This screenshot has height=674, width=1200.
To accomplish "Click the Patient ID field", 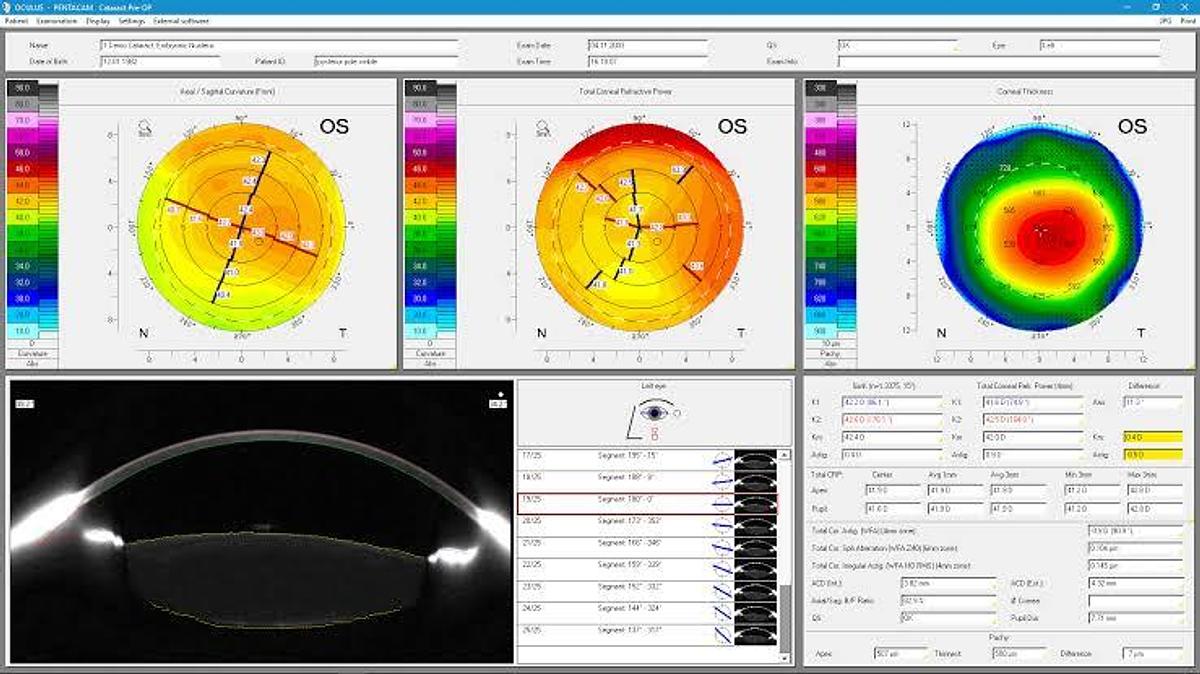I will click(x=386, y=61).
